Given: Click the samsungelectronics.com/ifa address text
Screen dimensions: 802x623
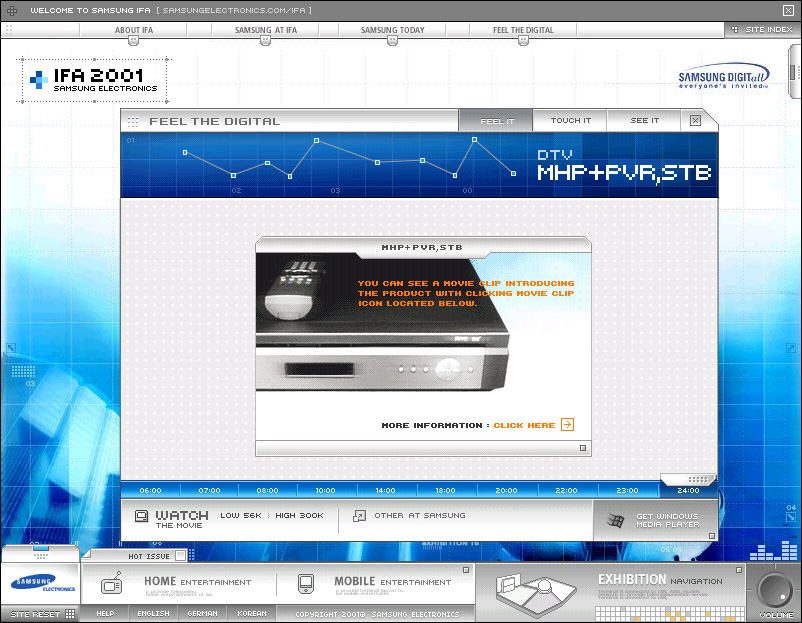Looking at the screenshot, I should pyautogui.click(x=234, y=10).
